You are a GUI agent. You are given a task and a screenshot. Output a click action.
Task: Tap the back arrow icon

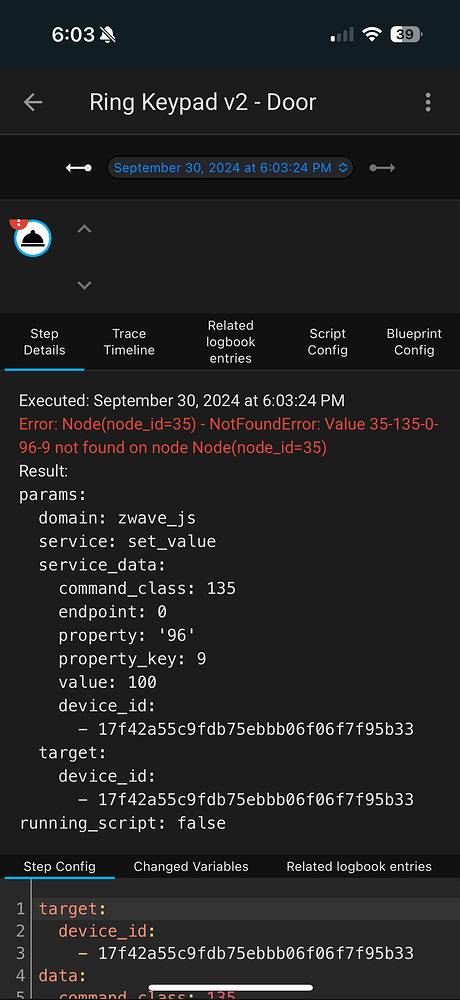coord(33,102)
